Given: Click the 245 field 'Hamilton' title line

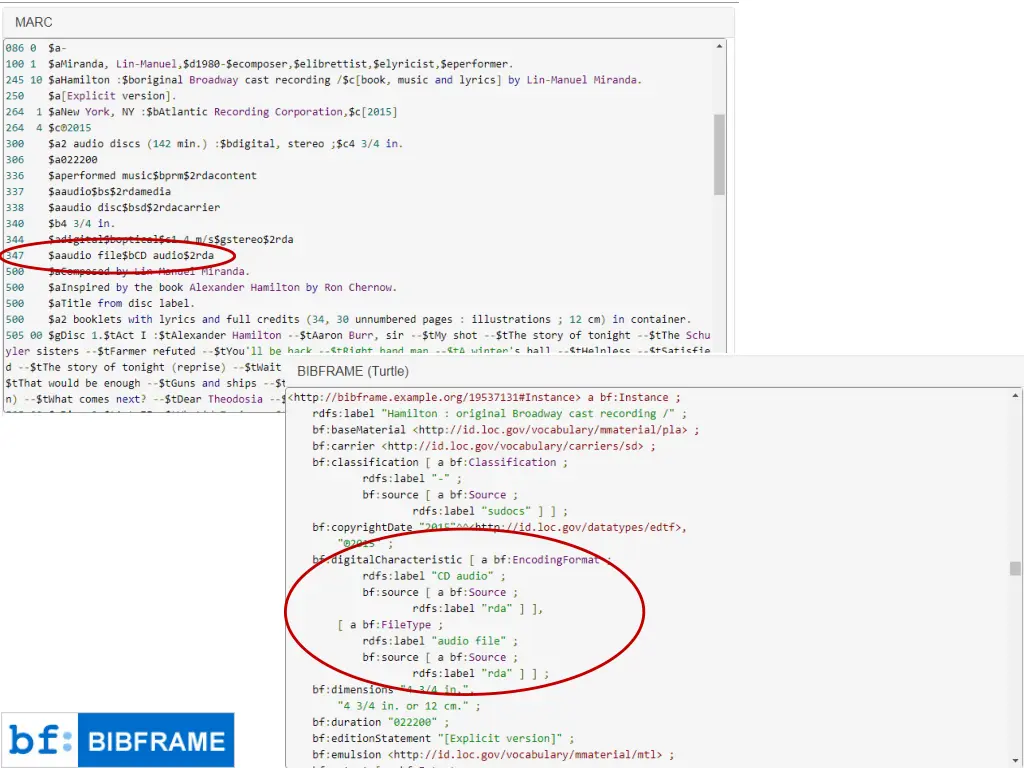Looking at the screenshot, I should (324, 80).
